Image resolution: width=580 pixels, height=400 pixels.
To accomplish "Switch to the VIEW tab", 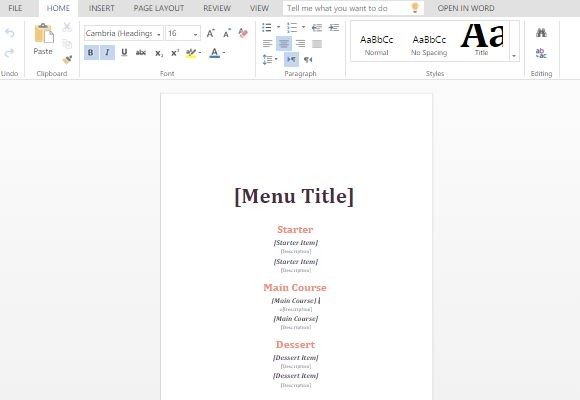I will tap(259, 8).
